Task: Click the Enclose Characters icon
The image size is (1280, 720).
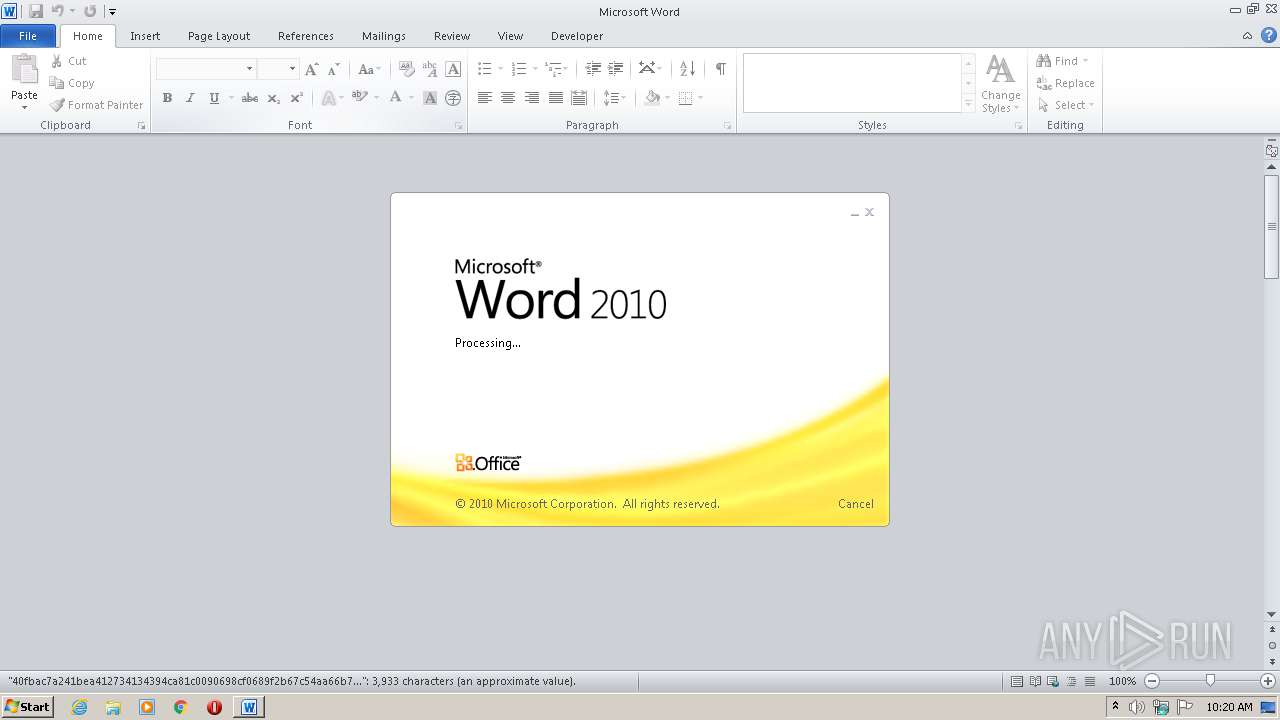Action: click(453, 98)
